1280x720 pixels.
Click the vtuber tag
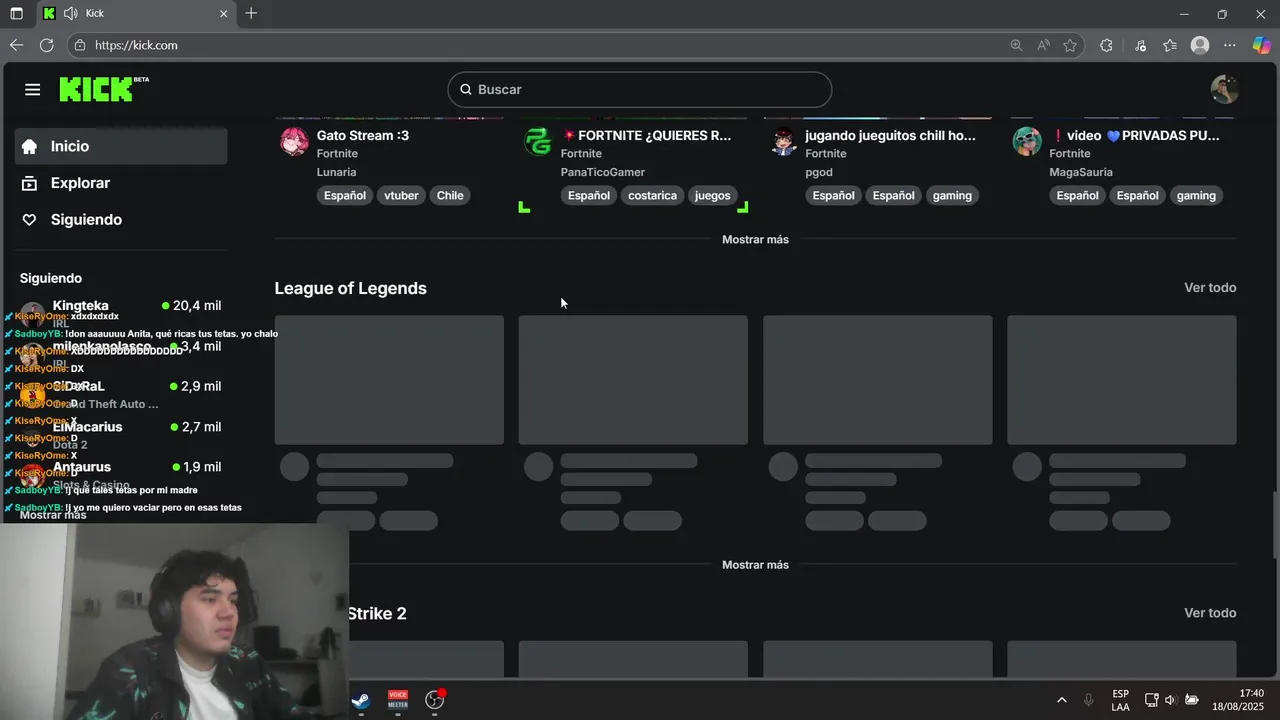[x=401, y=196]
